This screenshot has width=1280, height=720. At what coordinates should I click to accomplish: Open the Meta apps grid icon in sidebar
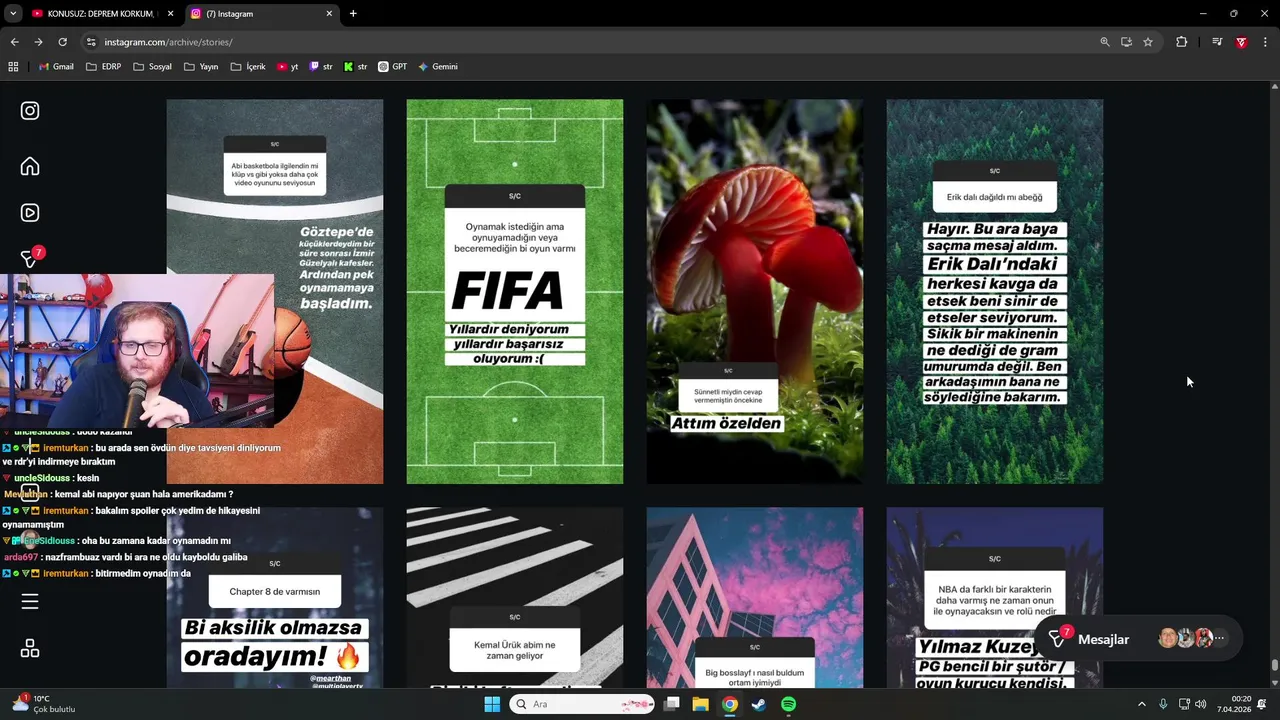click(x=30, y=648)
